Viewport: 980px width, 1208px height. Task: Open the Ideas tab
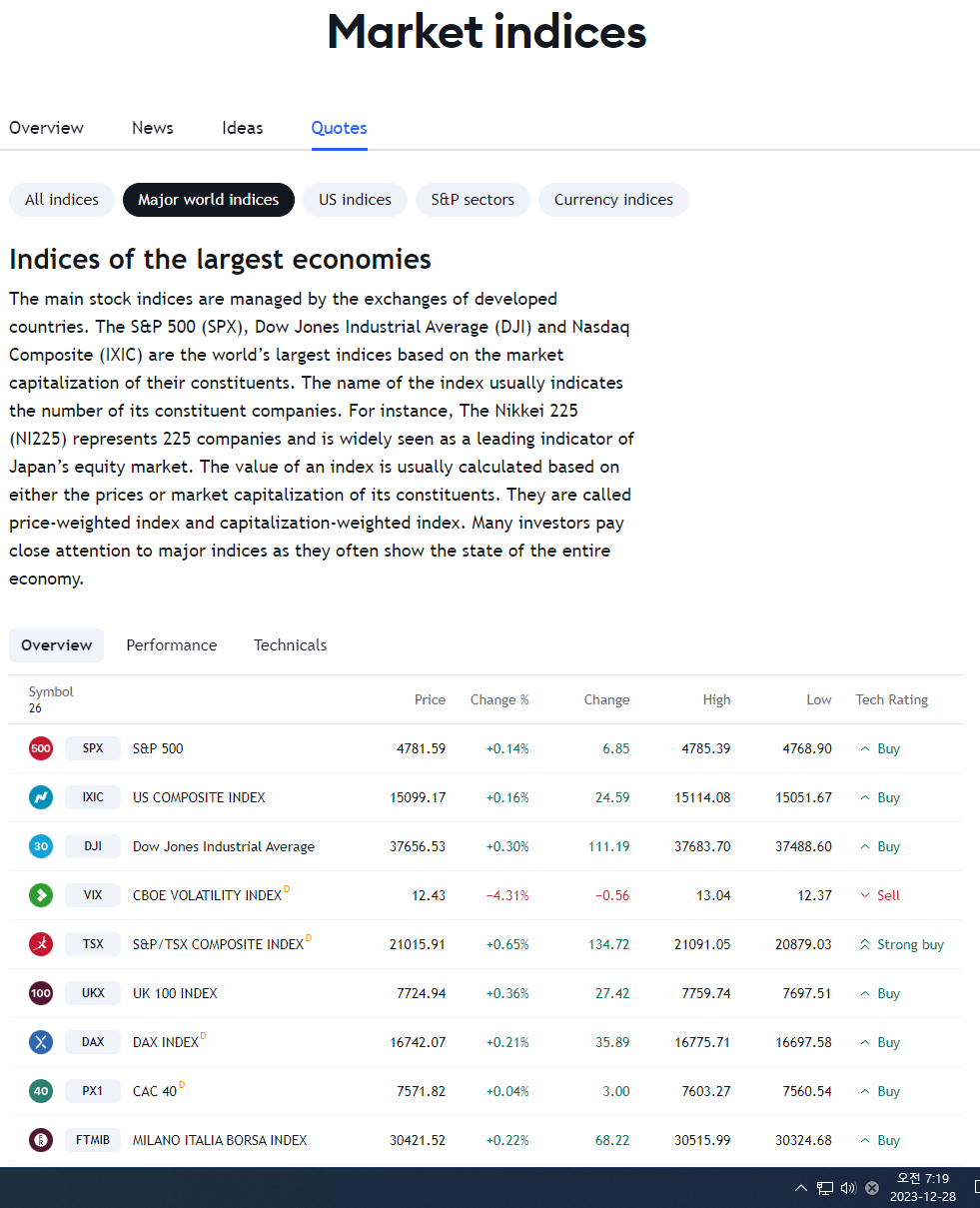pos(243,128)
